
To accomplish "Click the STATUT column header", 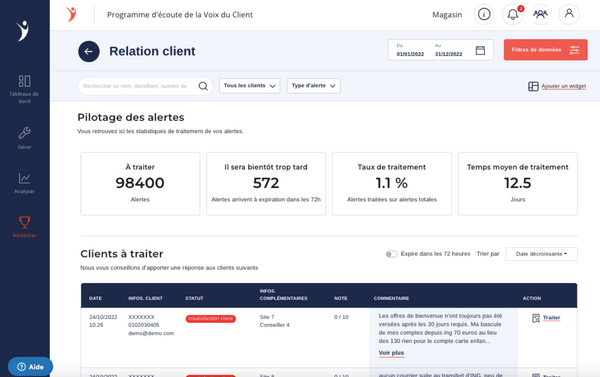I will coord(194,298).
